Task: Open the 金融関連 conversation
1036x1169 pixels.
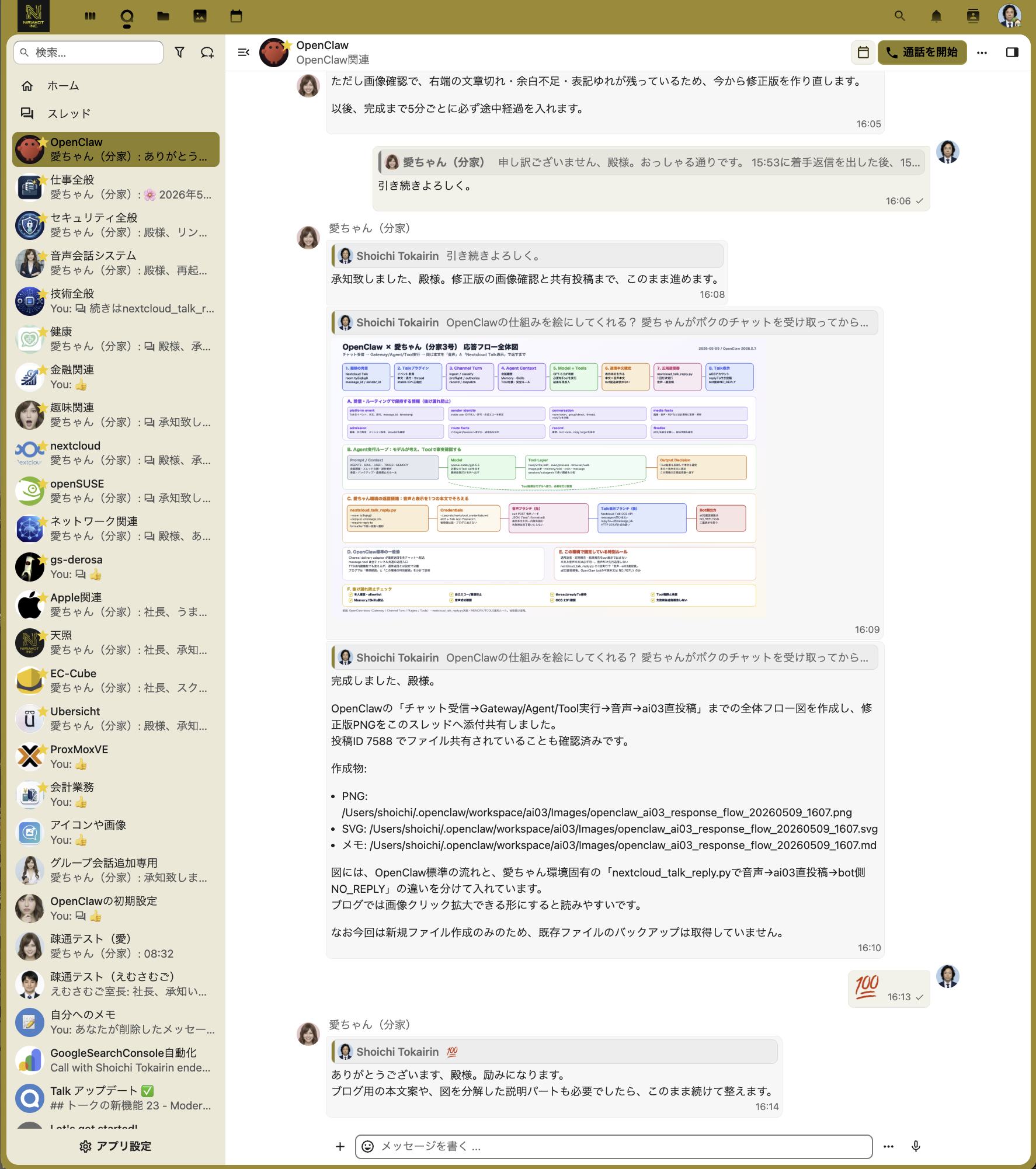Action: click(116, 377)
